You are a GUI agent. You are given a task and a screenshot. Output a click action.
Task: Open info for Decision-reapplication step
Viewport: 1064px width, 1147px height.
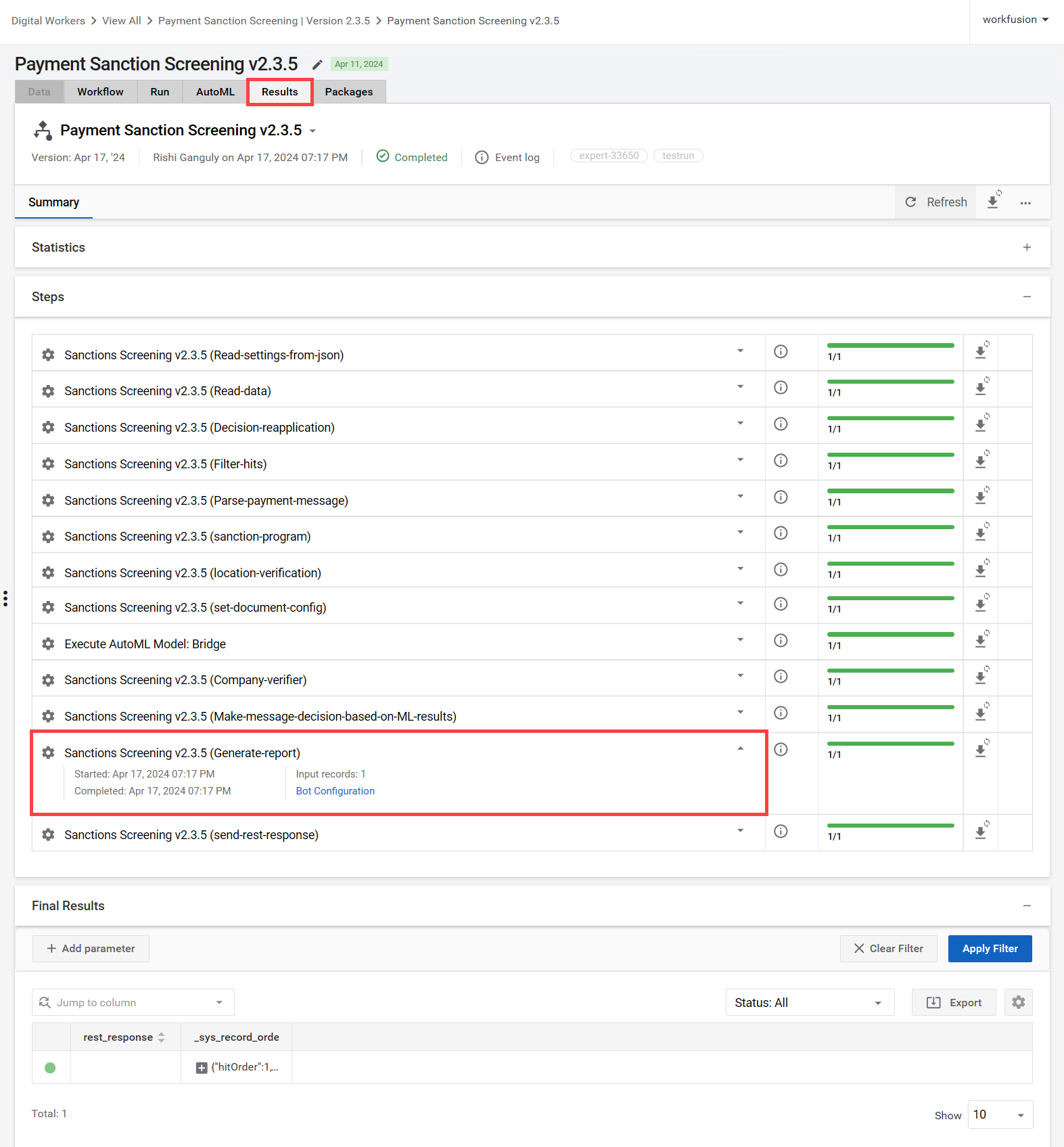[x=781, y=424]
